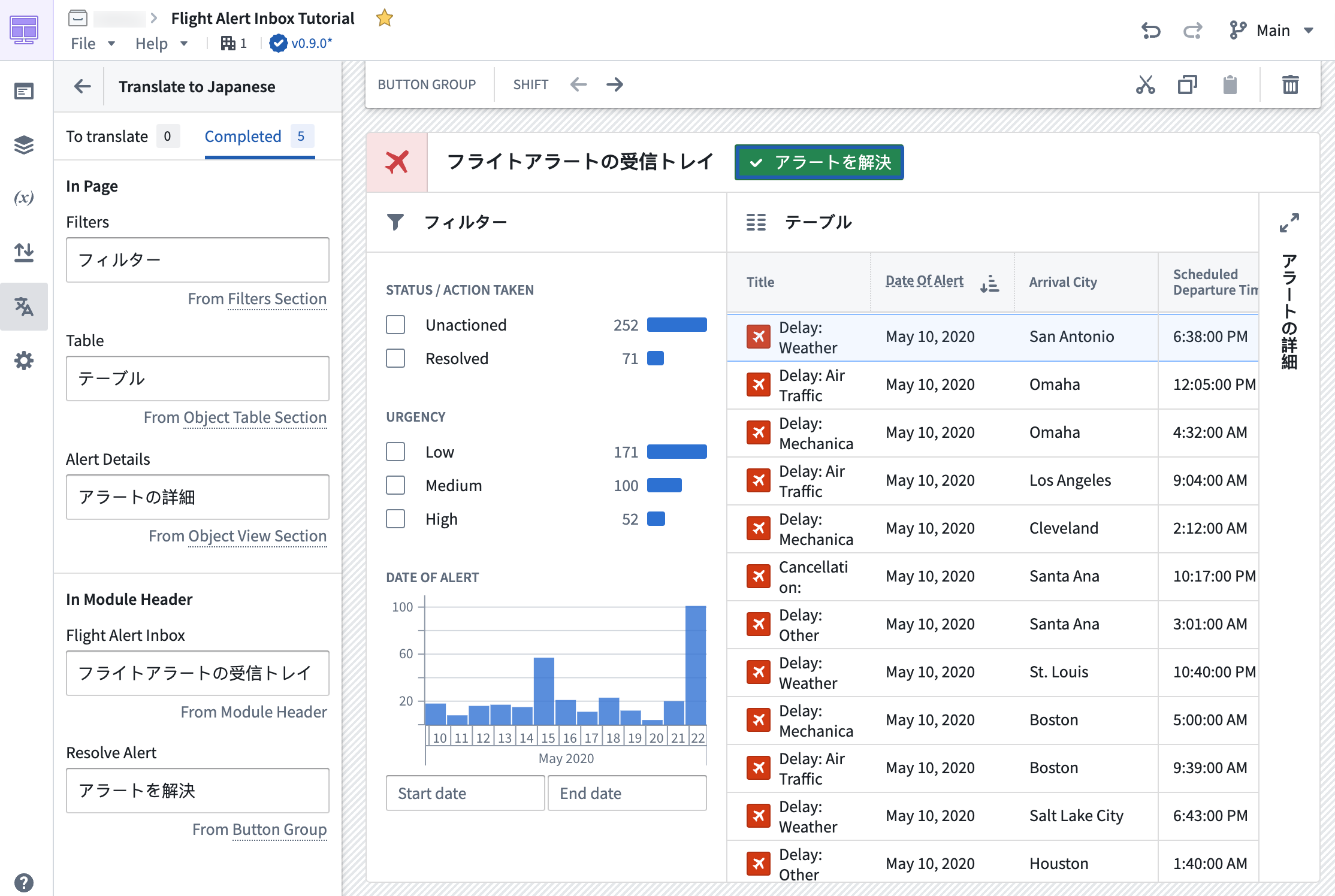Click the Resolve Alert green button

tap(820, 162)
